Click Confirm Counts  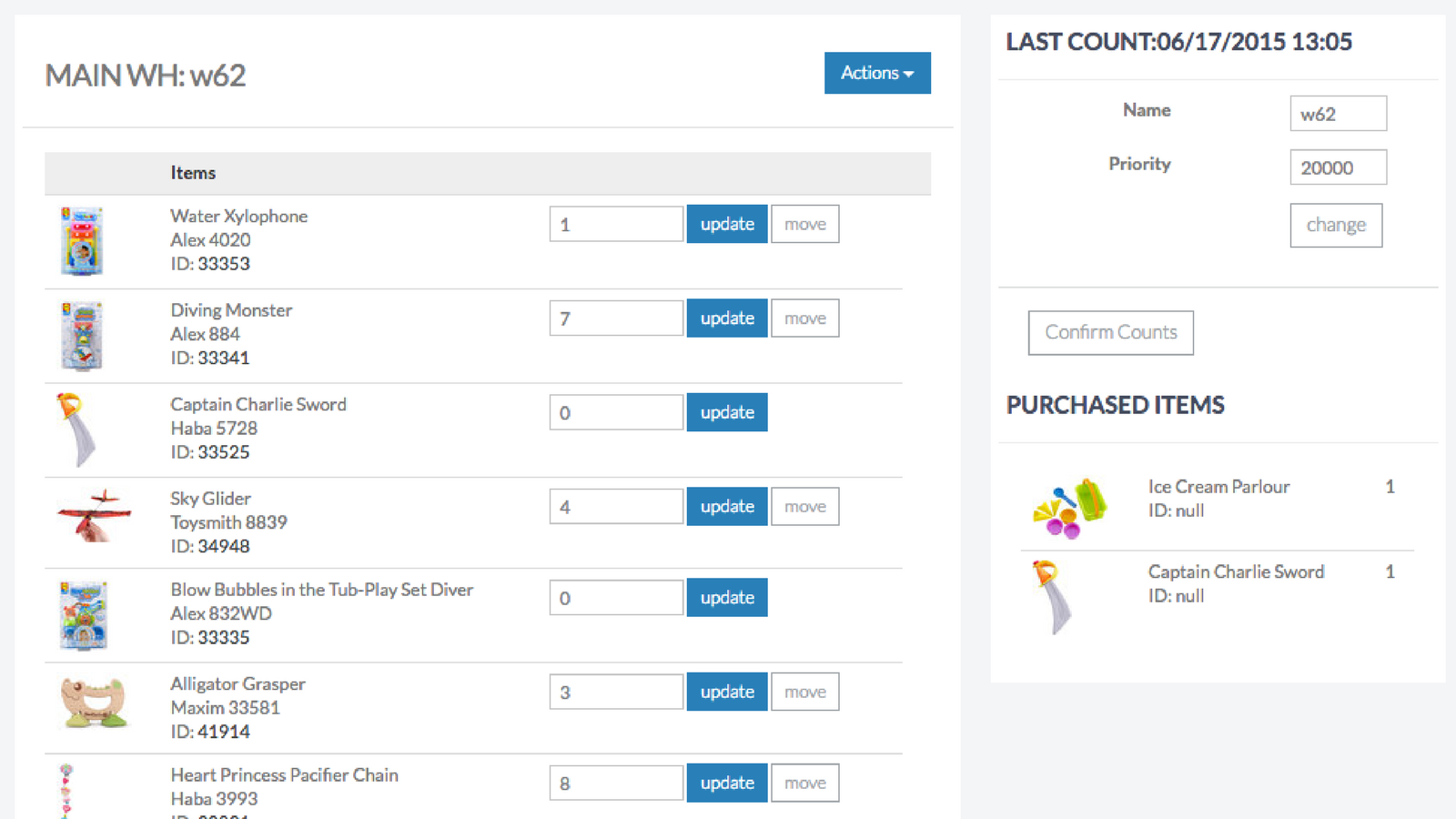(1110, 332)
